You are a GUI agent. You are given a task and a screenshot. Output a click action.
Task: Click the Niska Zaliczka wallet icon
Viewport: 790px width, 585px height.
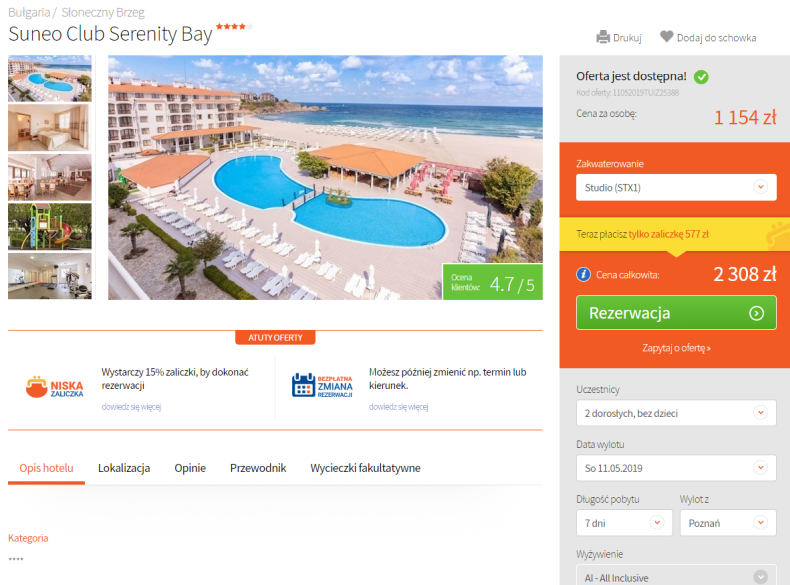pos(36,387)
